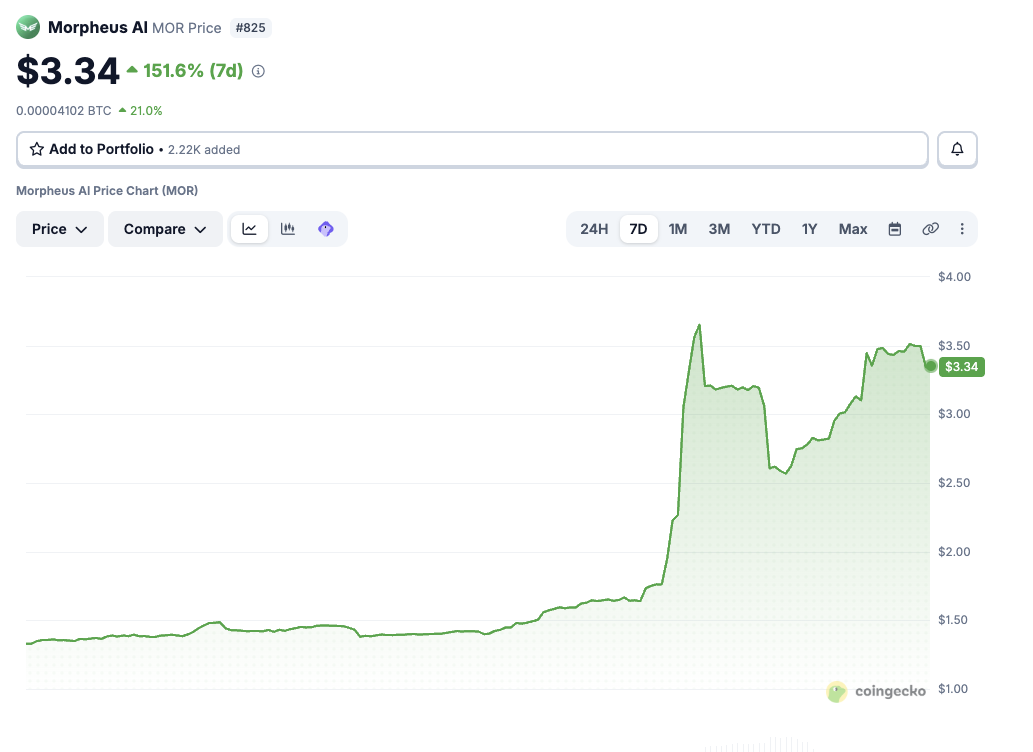Viewport: 1033px width, 752px height.
Task: Open the calendar date range picker
Action: (895, 229)
